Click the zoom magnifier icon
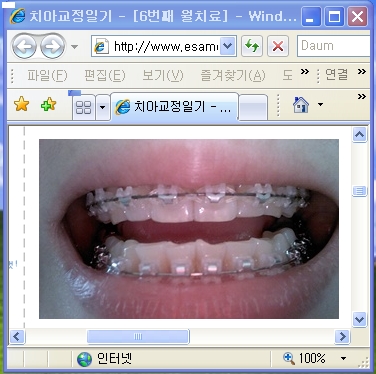 289,359
